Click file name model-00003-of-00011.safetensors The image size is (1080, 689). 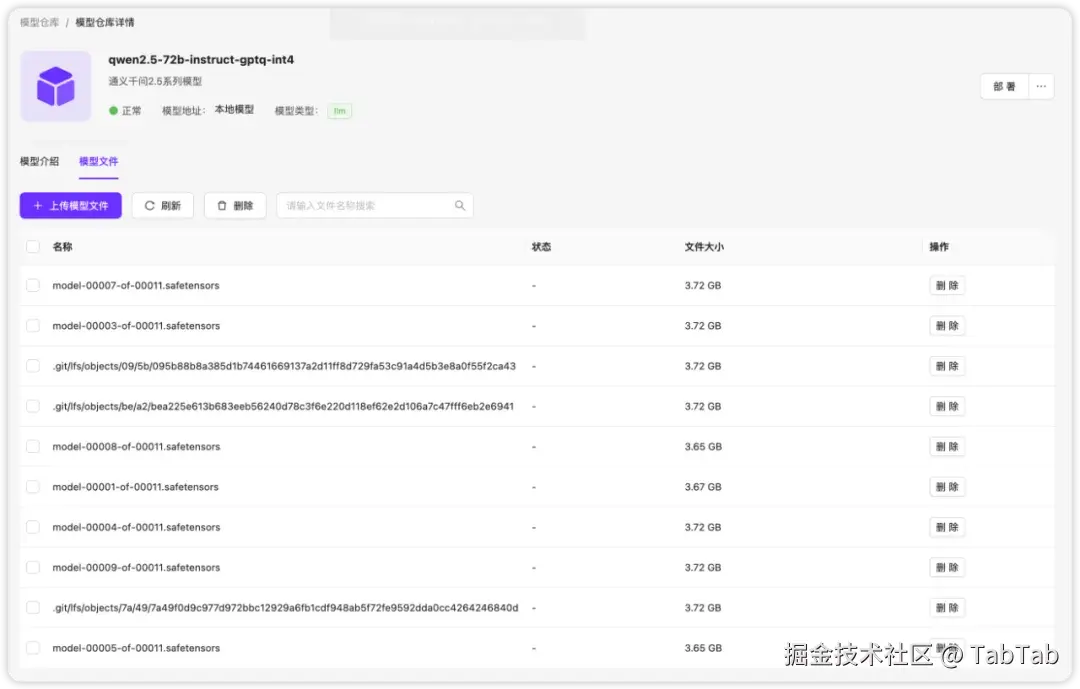click(136, 326)
